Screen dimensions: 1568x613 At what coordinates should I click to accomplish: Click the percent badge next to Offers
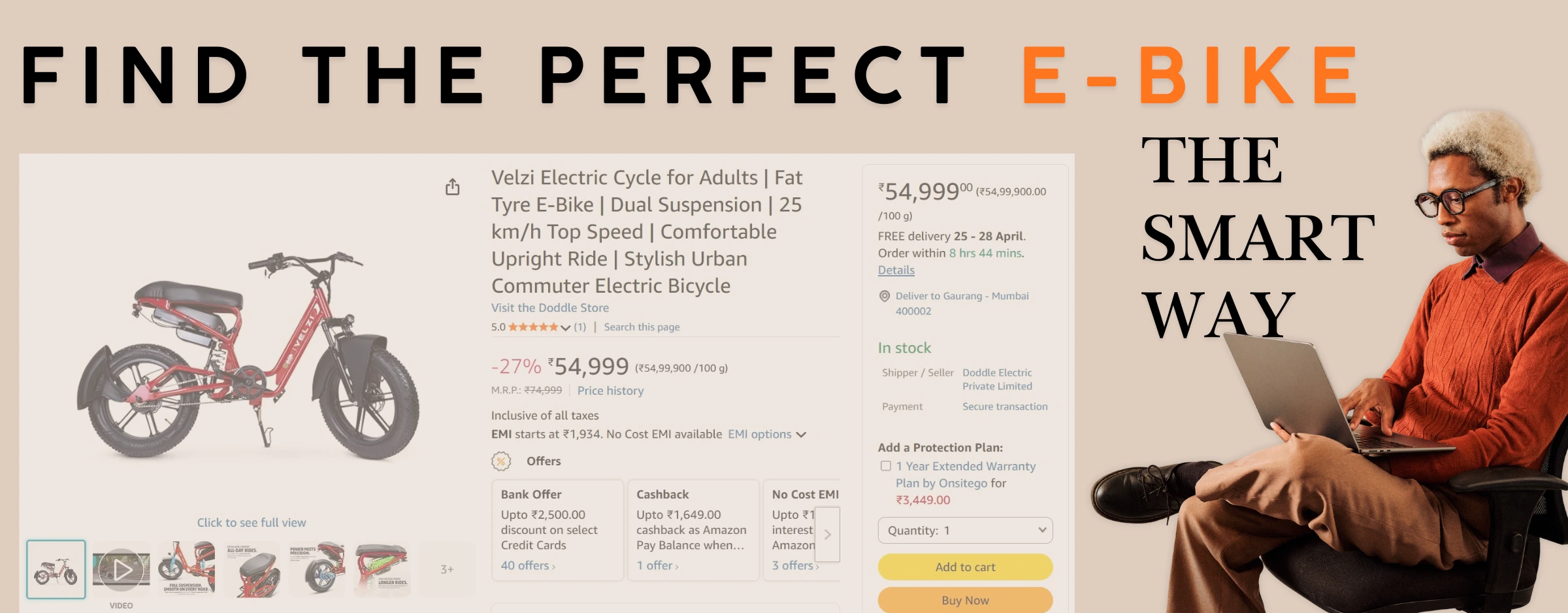point(500,461)
